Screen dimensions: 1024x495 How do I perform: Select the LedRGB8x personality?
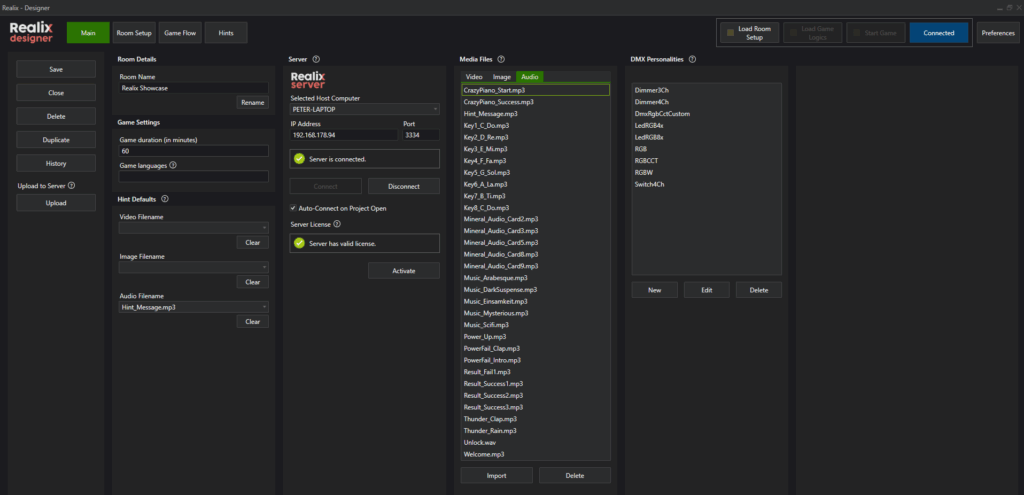pyautogui.click(x=707, y=137)
